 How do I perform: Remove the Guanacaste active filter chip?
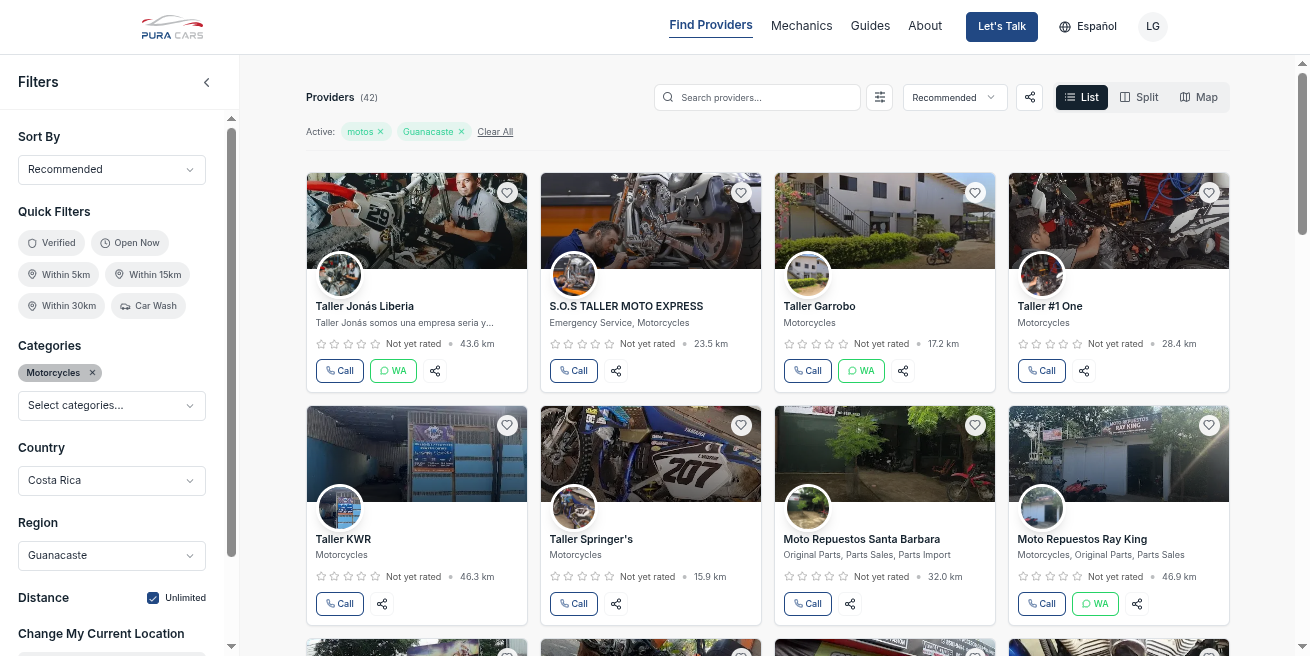[x=461, y=132]
